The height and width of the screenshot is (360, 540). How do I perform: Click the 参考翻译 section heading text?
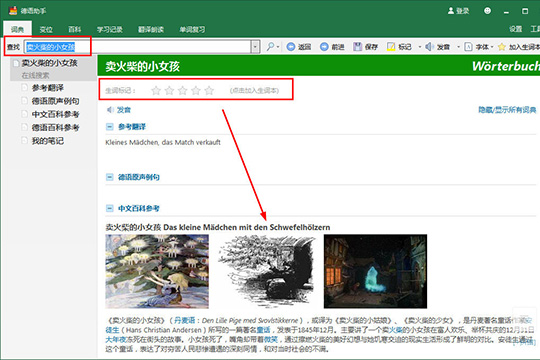click(x=132, y=127)
